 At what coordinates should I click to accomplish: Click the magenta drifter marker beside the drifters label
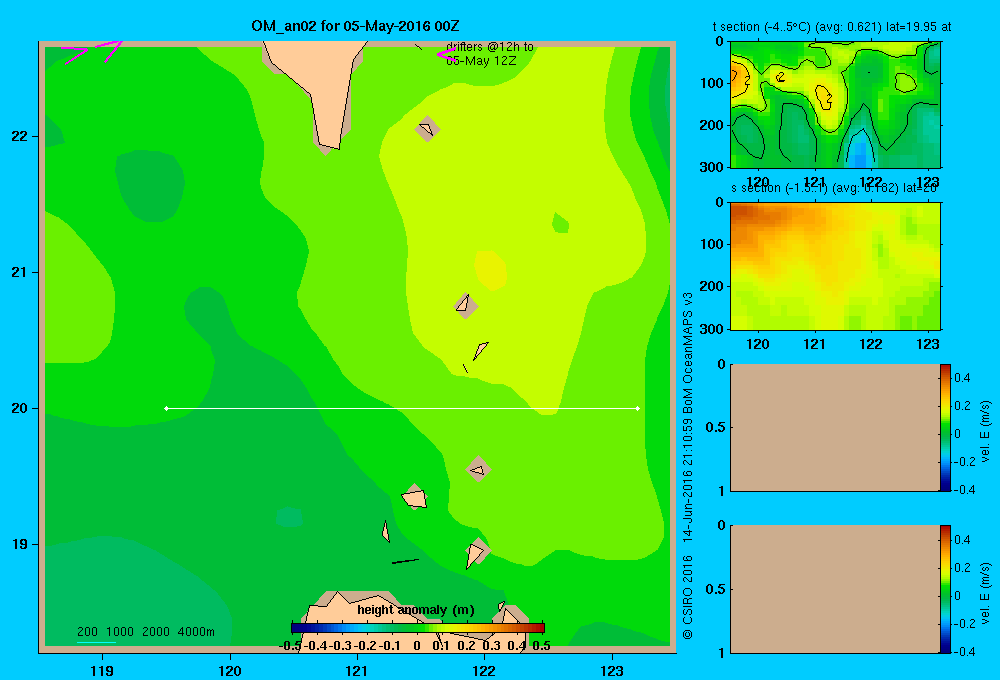pos(445,55)
